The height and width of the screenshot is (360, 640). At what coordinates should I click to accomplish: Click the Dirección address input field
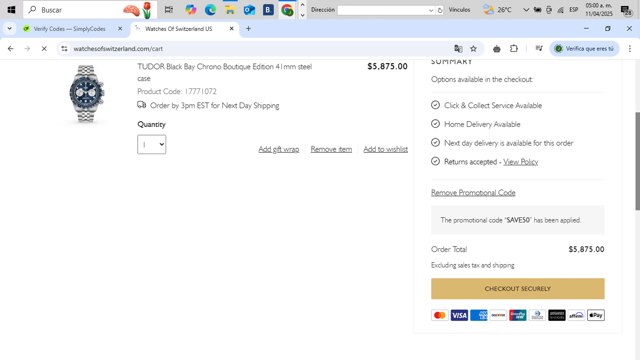click(383, 10)
